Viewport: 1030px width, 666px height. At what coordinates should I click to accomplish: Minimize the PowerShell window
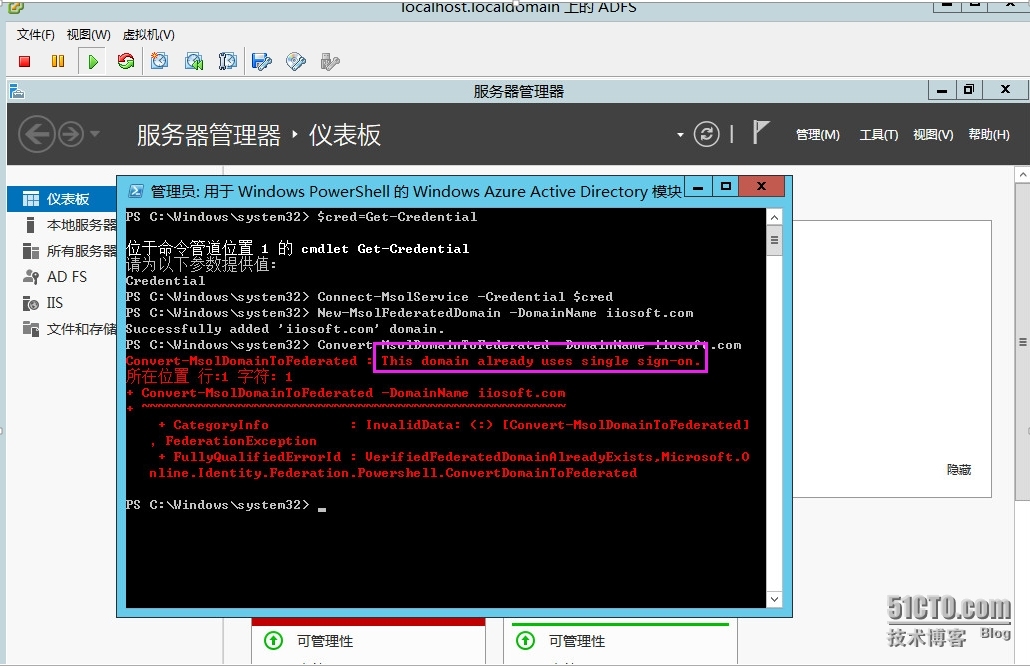point(698,187)
